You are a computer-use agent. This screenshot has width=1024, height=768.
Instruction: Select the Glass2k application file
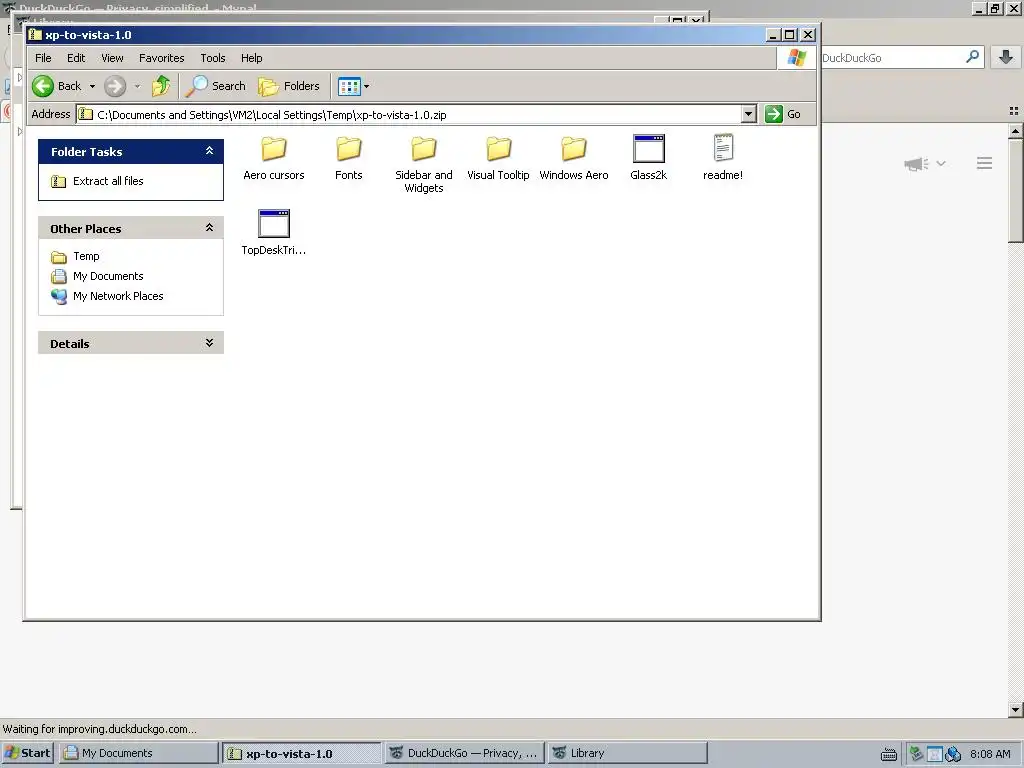pos(648,157)
